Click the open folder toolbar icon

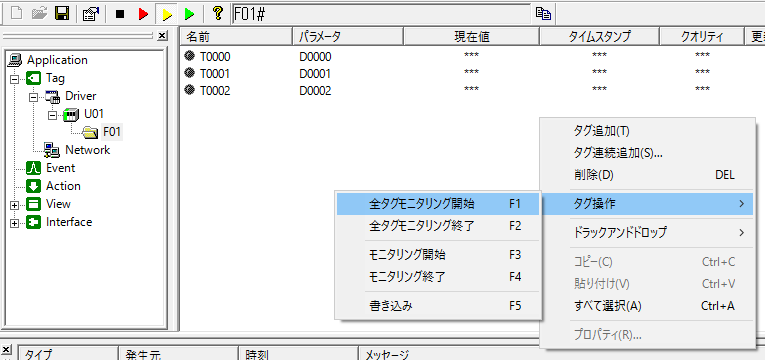pyautogui.click(x=40, y=14)
